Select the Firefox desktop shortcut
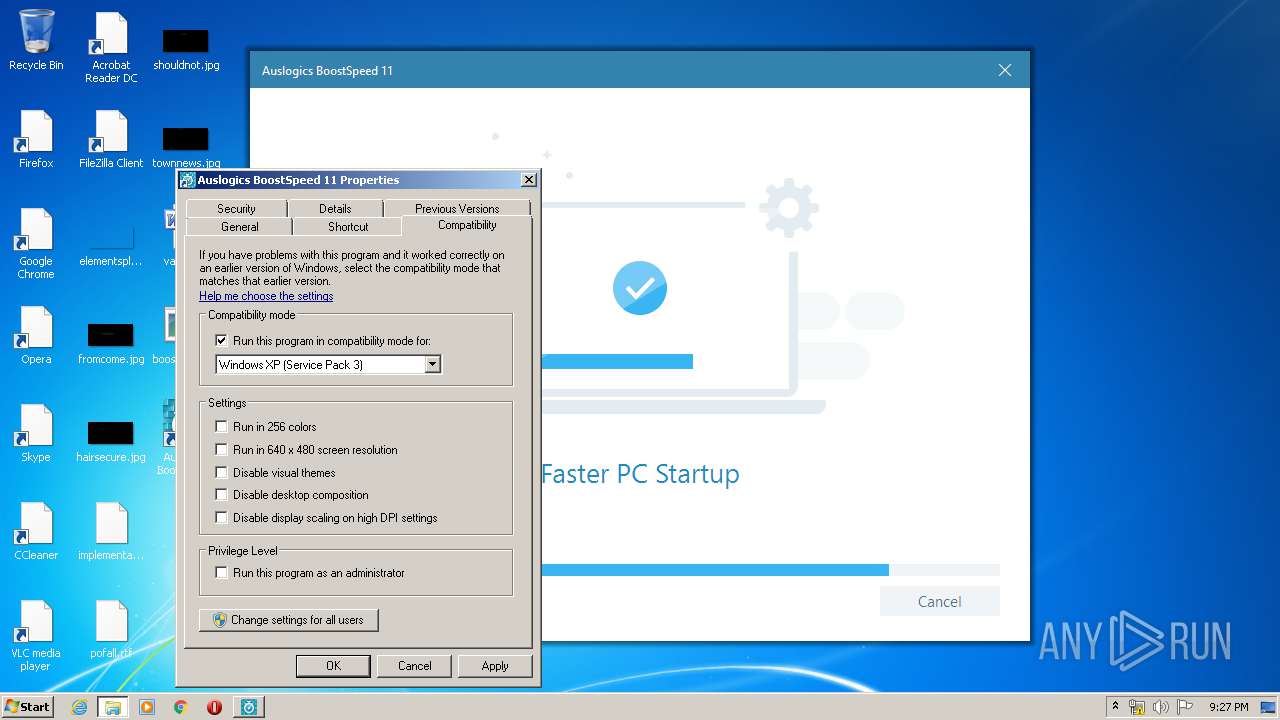 click(36, 138)
